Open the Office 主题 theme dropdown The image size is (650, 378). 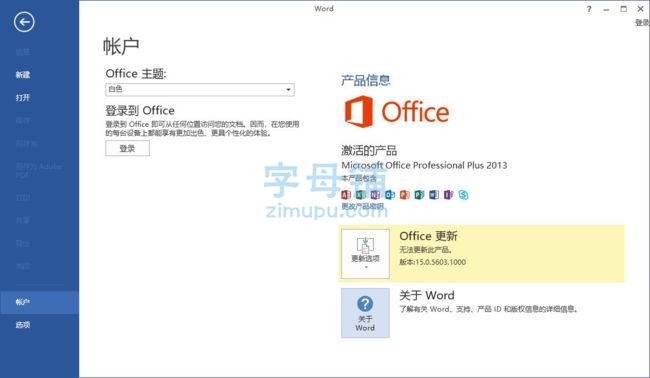tap(200, 90)
